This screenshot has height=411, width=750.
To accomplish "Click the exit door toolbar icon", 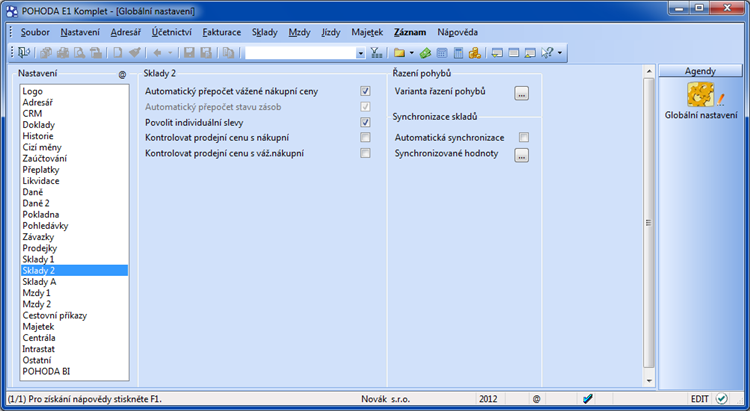I will tap(23, 53).
